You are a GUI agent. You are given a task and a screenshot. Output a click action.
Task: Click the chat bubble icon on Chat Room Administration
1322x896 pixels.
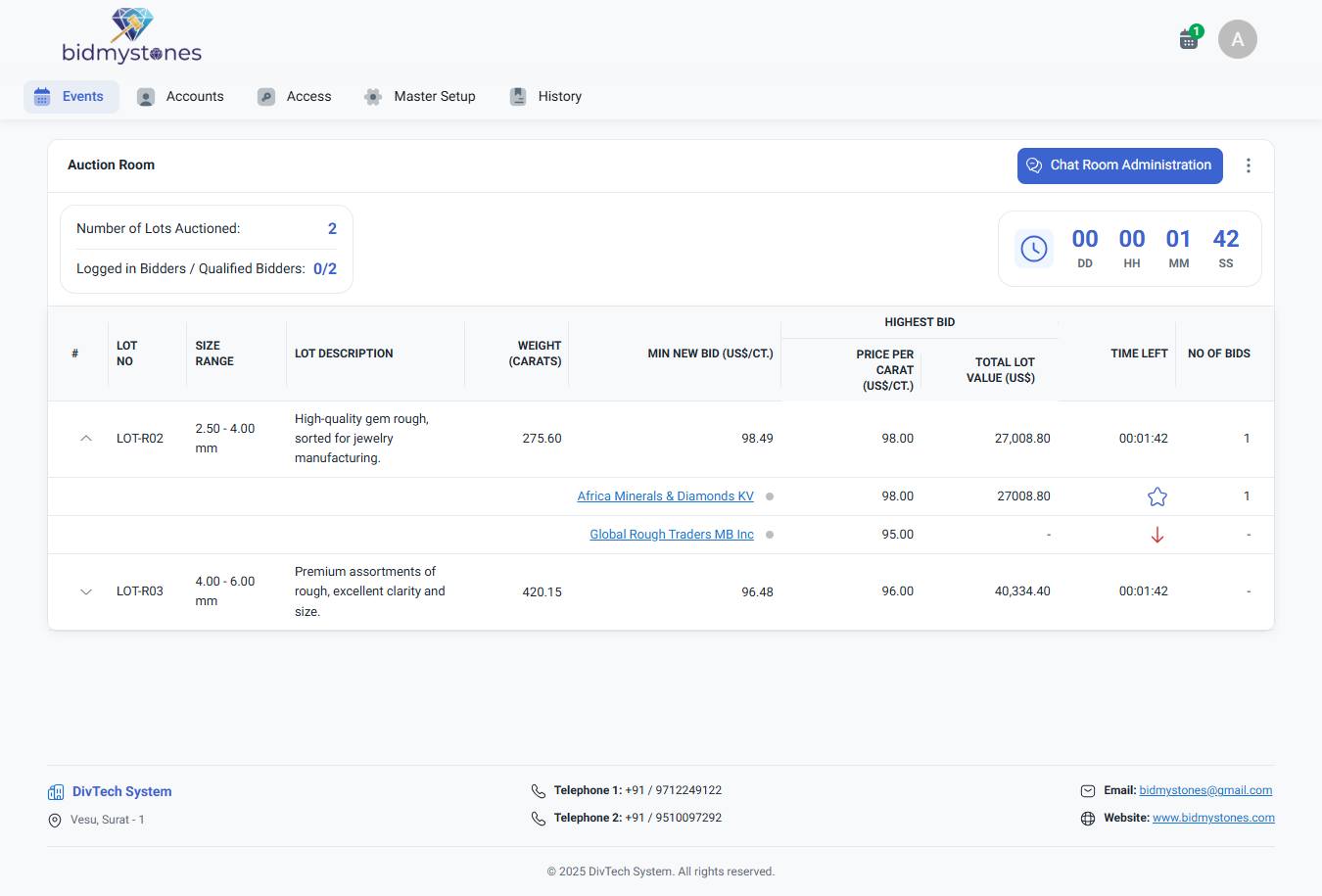pyautogui.click(x=1034, y=165)
